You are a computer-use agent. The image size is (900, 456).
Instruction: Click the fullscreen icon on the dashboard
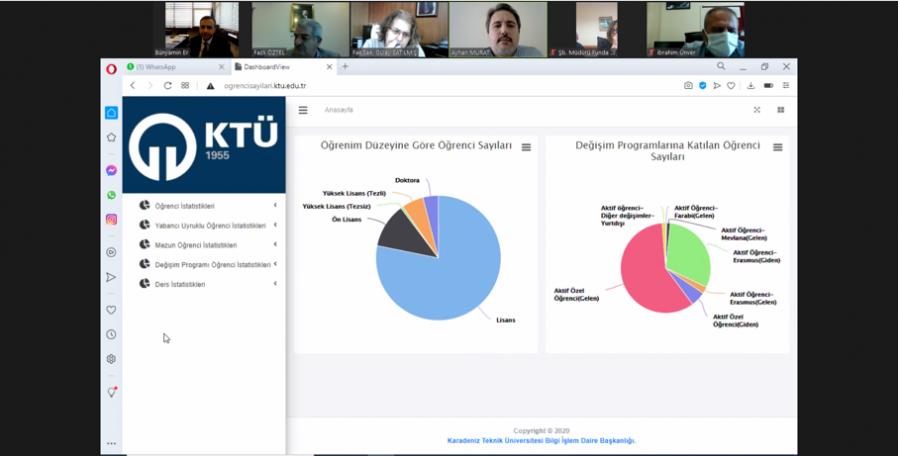click(756, 110)
